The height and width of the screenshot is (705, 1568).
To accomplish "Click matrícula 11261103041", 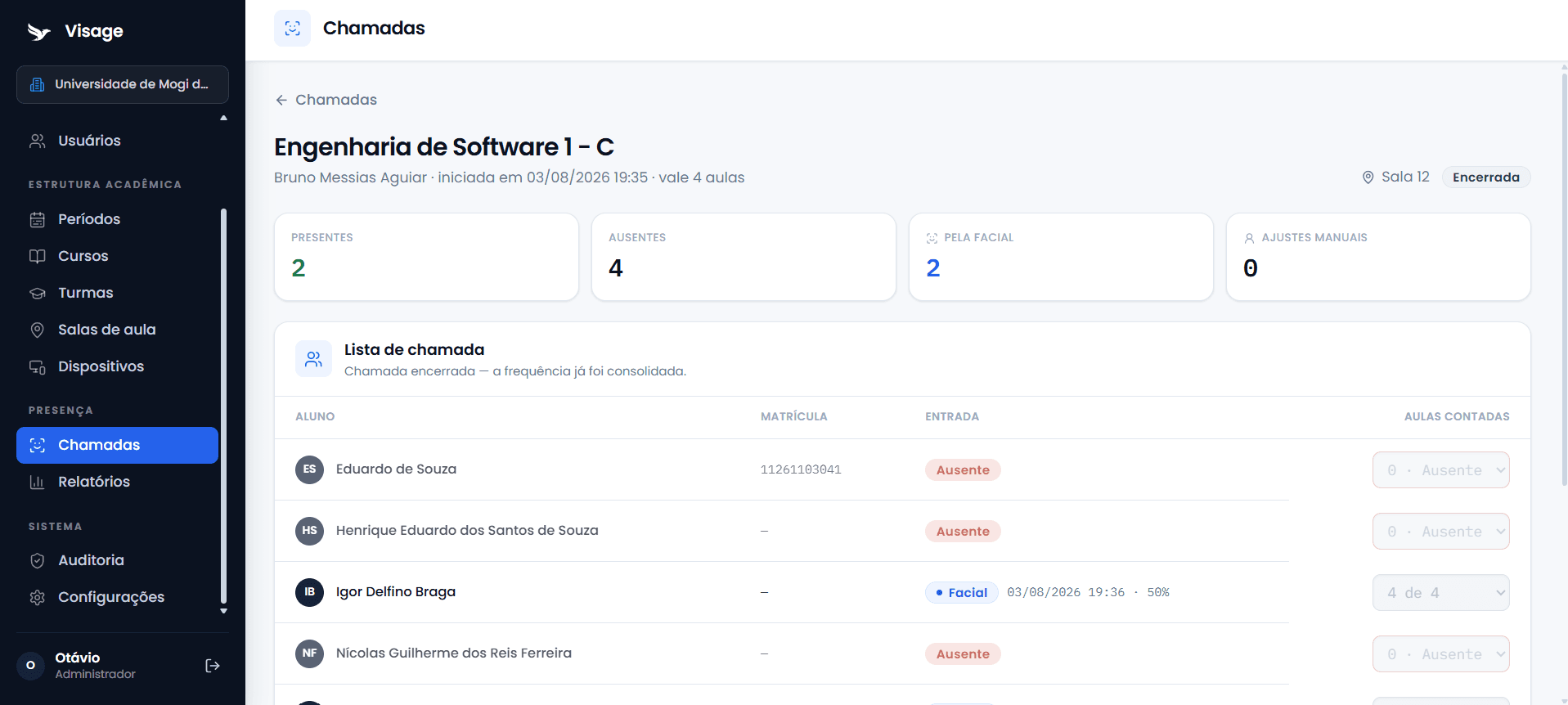I will click(801, 470).
